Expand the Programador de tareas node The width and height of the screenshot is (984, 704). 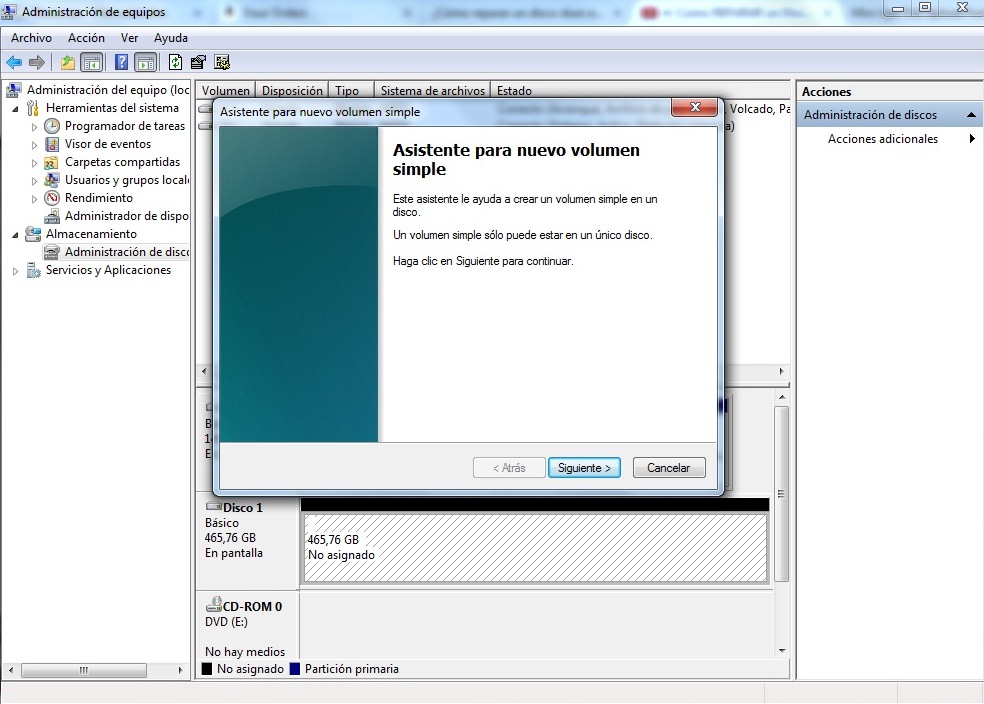(35, 127)
